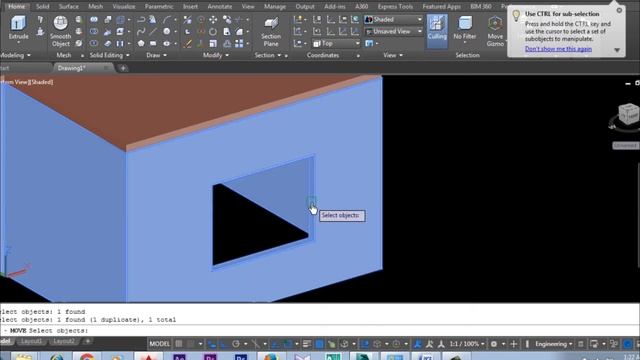Image resolution: width=640 pixels, height=360 pixels.
Task: Expand the Draw panel
Action: (156, 55)
